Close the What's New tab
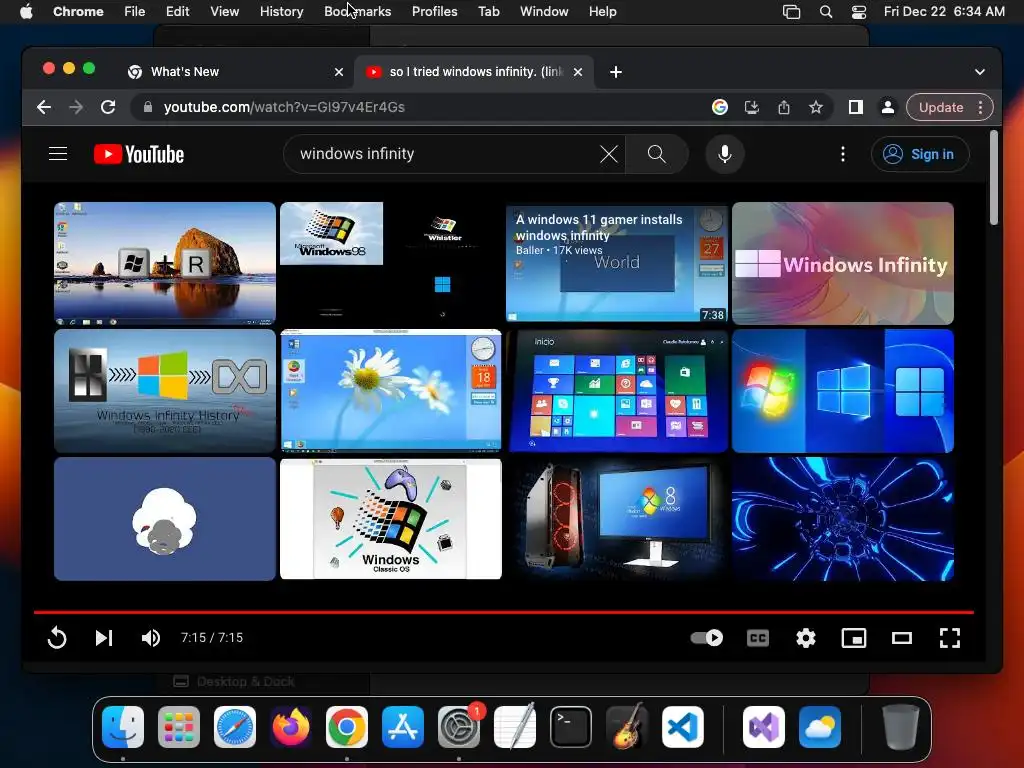Viewport: 1024px width, 768px height. (x=339, y=72)
